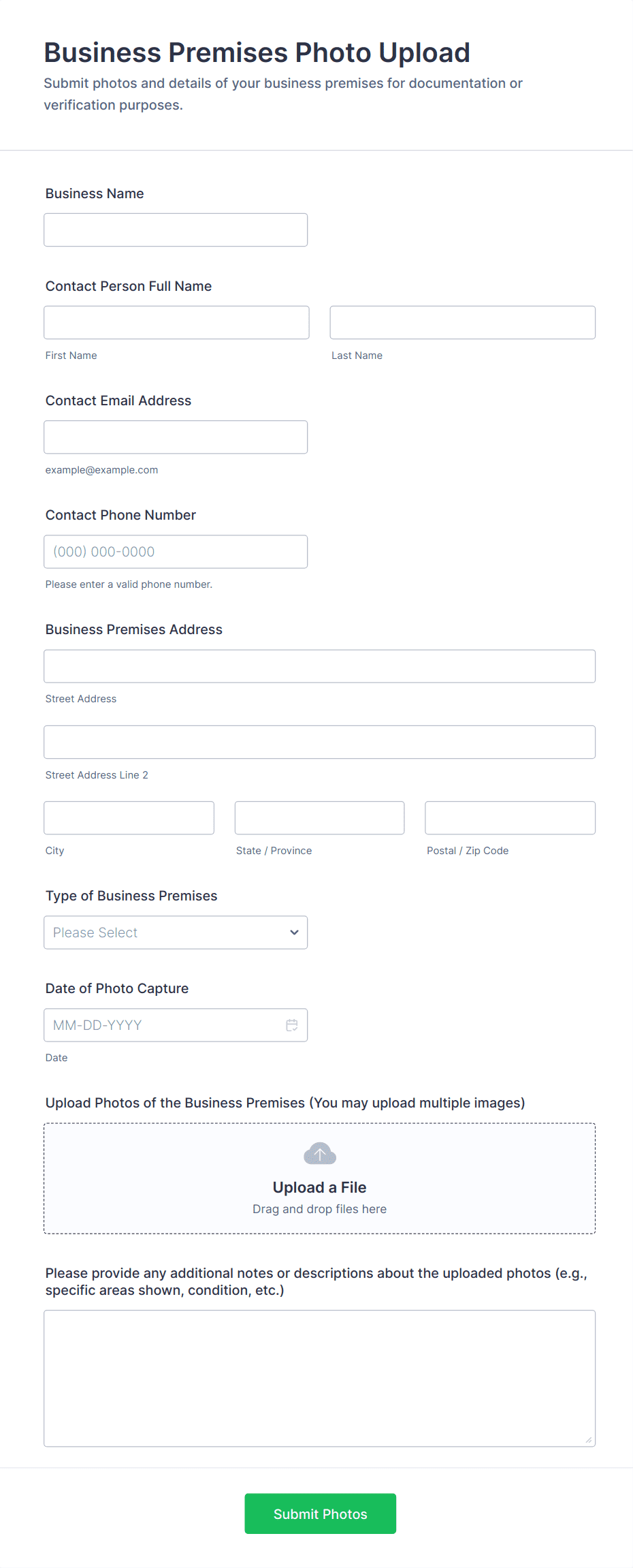
Task: Click the textarea resize handle
Action: [589, 1440]
